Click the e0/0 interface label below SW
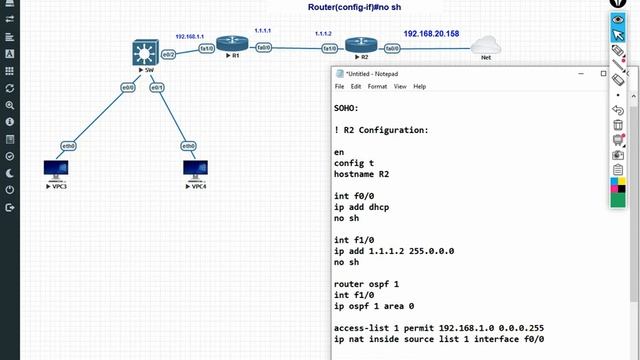Image resolution: width=640 pixels, height=360 pixels. 128,87
